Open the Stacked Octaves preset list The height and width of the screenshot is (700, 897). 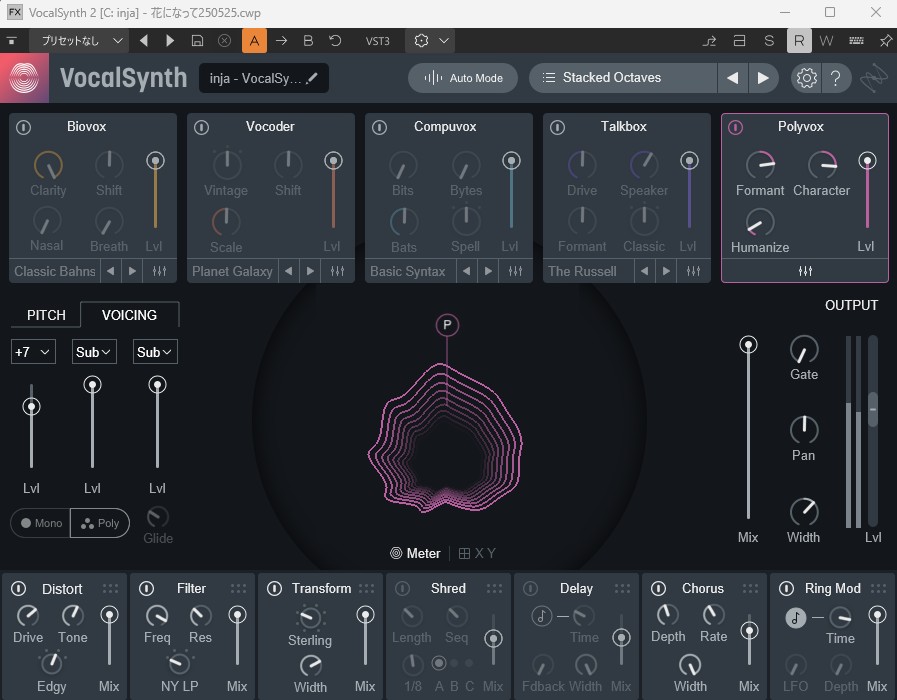click(x=623, y=78)
